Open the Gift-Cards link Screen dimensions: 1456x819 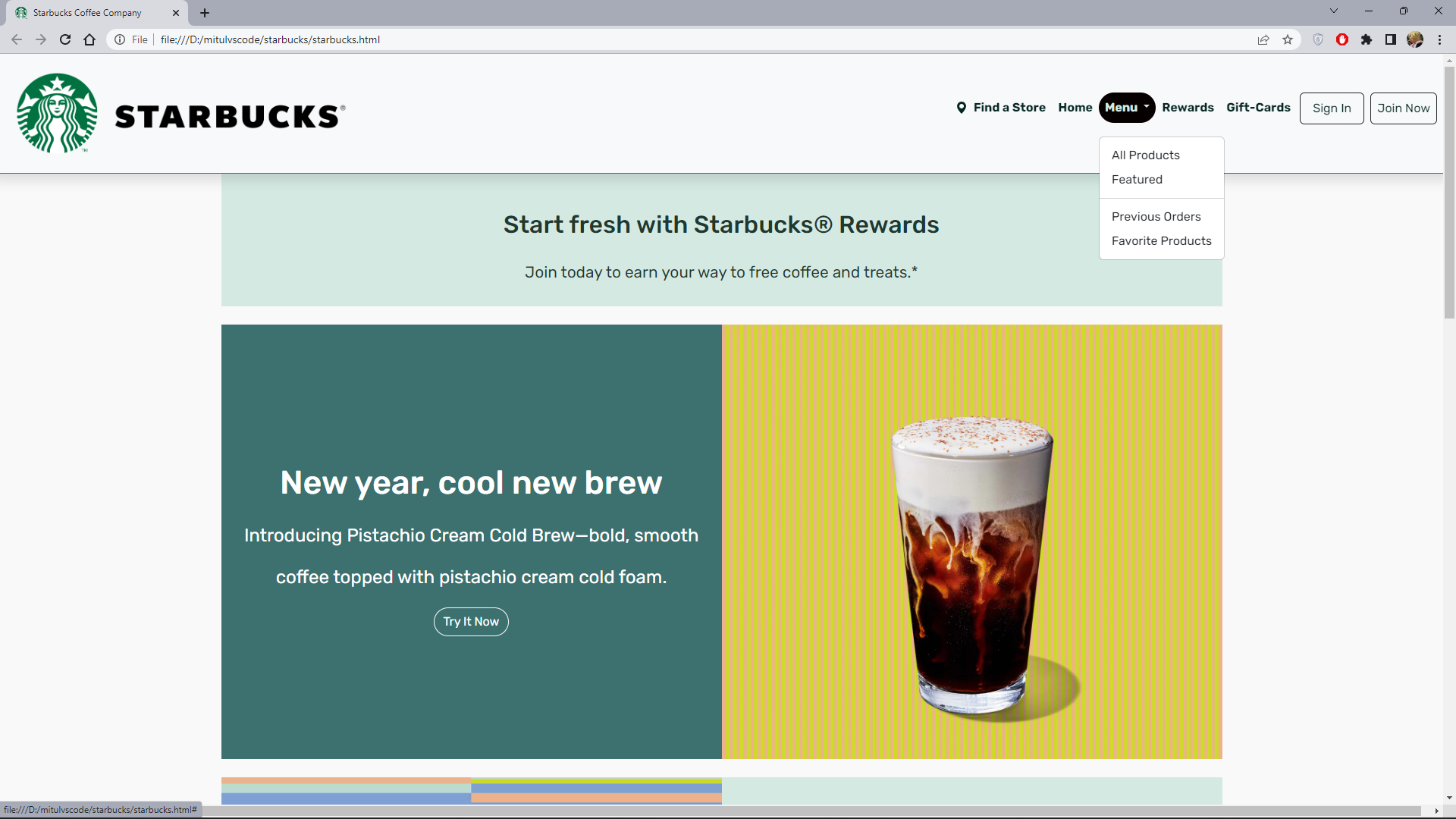coord(1258,108)
